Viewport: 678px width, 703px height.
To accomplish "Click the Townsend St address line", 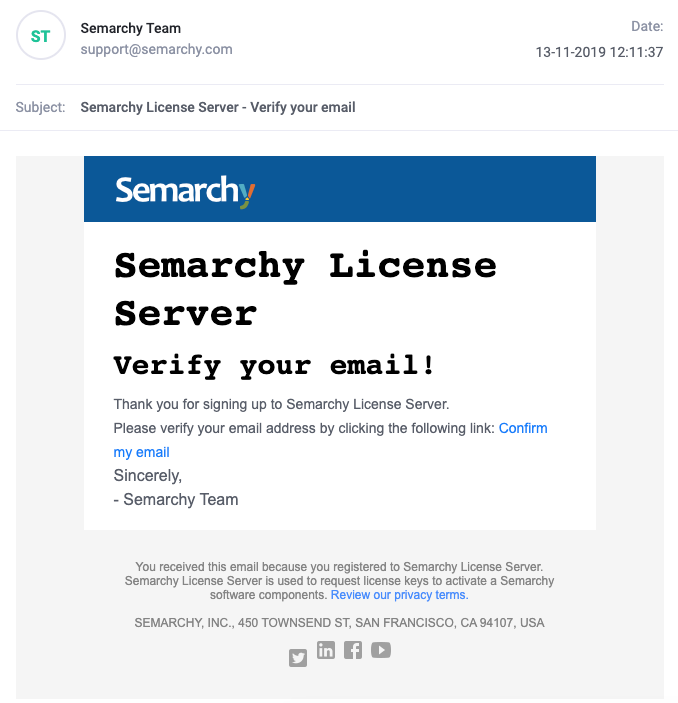I will click(x=339, y=623).
